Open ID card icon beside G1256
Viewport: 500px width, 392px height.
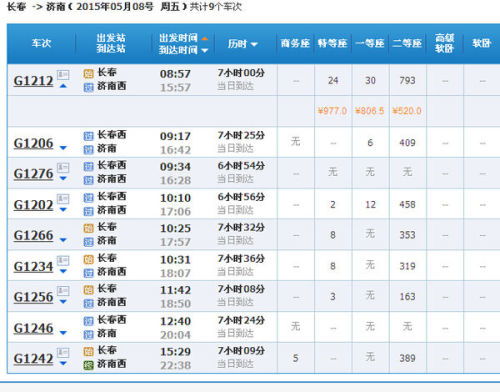point(63,291)
